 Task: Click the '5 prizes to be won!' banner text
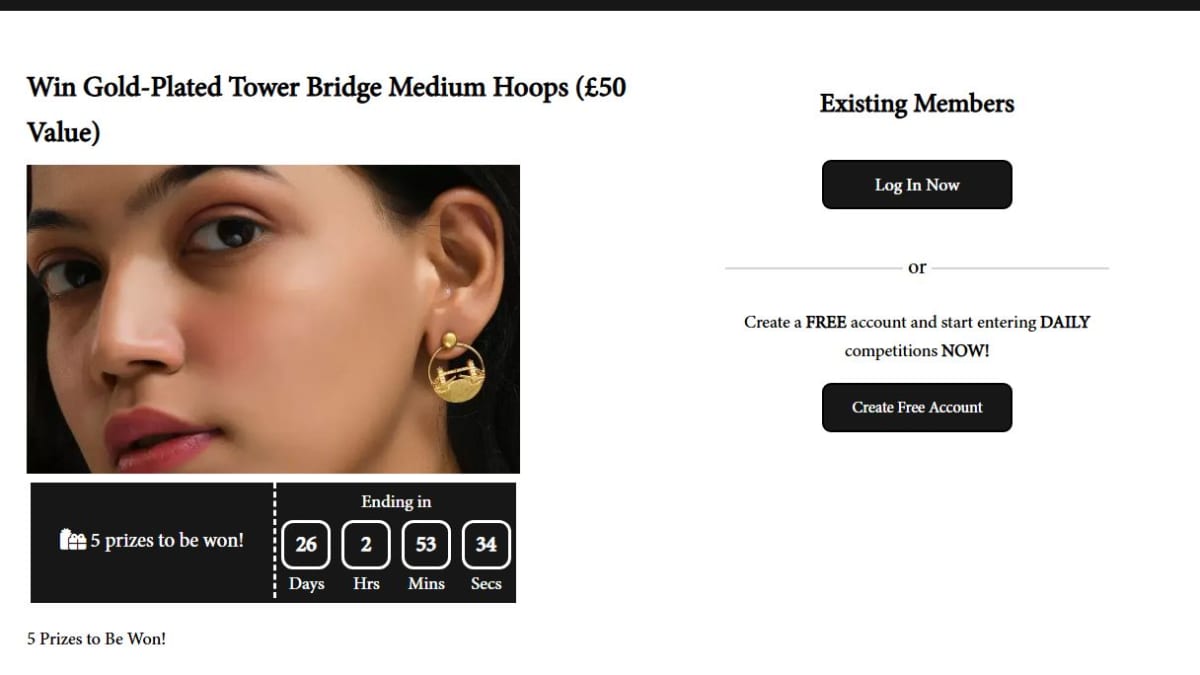coord(167,540)
